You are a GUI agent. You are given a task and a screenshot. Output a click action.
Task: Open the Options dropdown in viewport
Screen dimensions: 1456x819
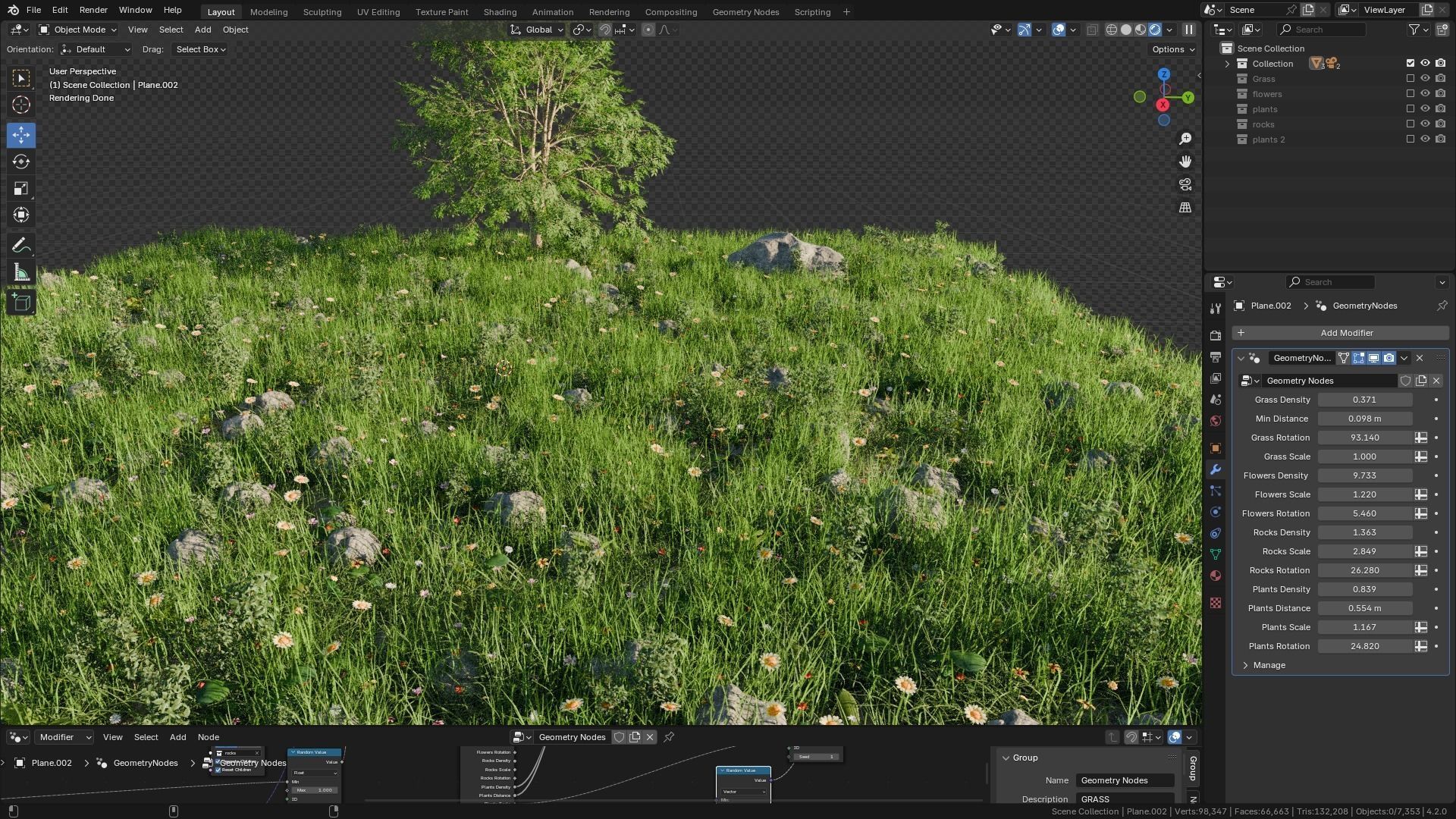tap(1173, 49)
